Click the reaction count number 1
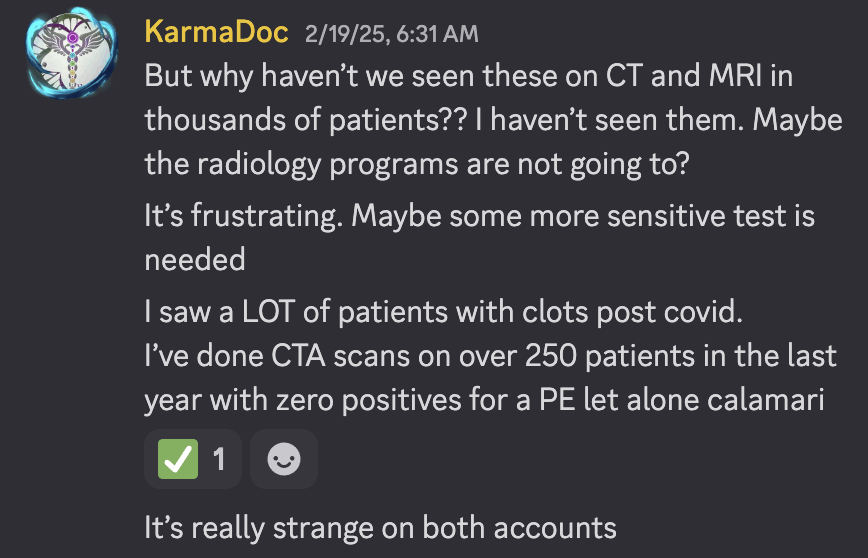Viewport: 868px width, 558px height. pos(219,460)
